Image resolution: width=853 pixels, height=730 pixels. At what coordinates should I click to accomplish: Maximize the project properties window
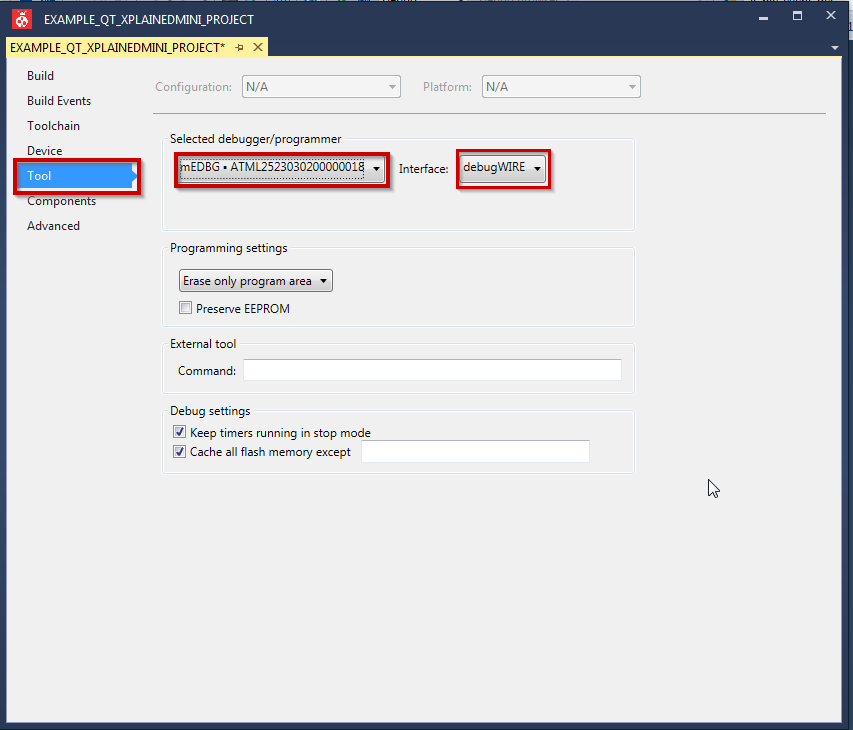797,16
